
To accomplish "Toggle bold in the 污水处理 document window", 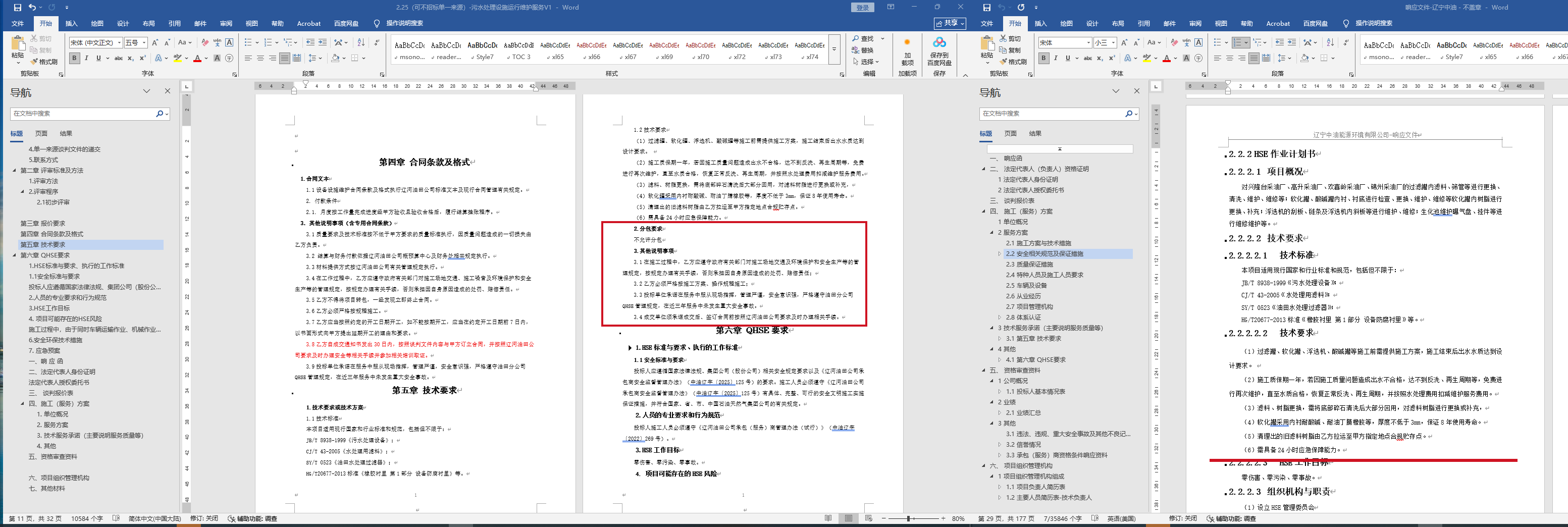I will pos(74,58).
